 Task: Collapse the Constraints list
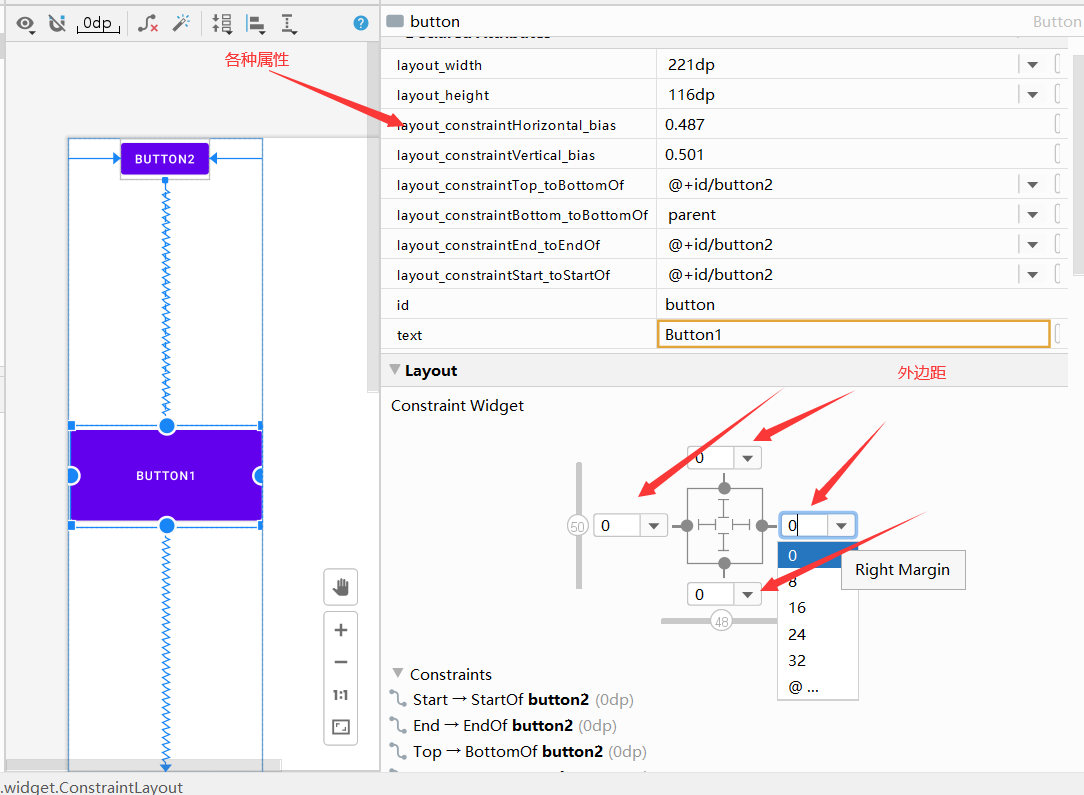click(x=398, y=673)
